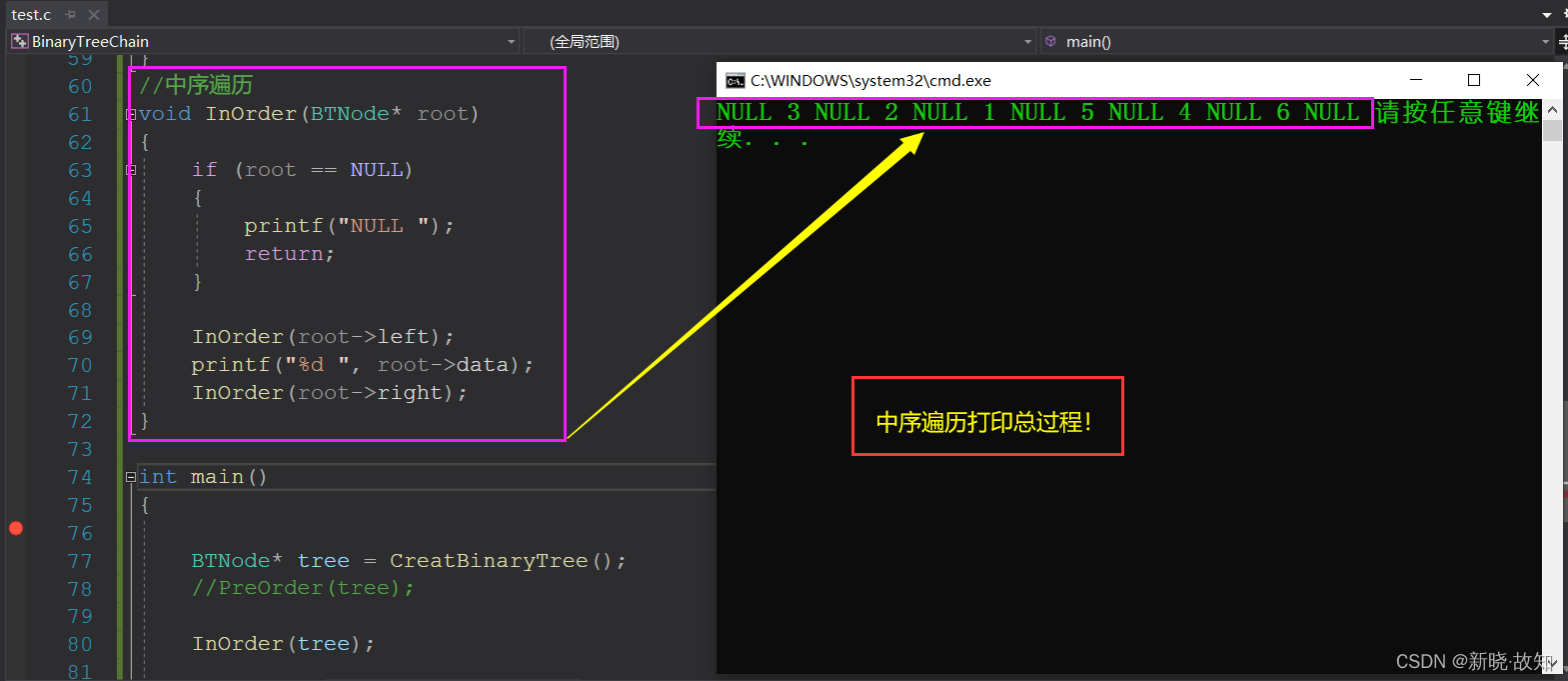Click the printf("%d ", root->data); line
1568x681 pixels.
(363, 365)
